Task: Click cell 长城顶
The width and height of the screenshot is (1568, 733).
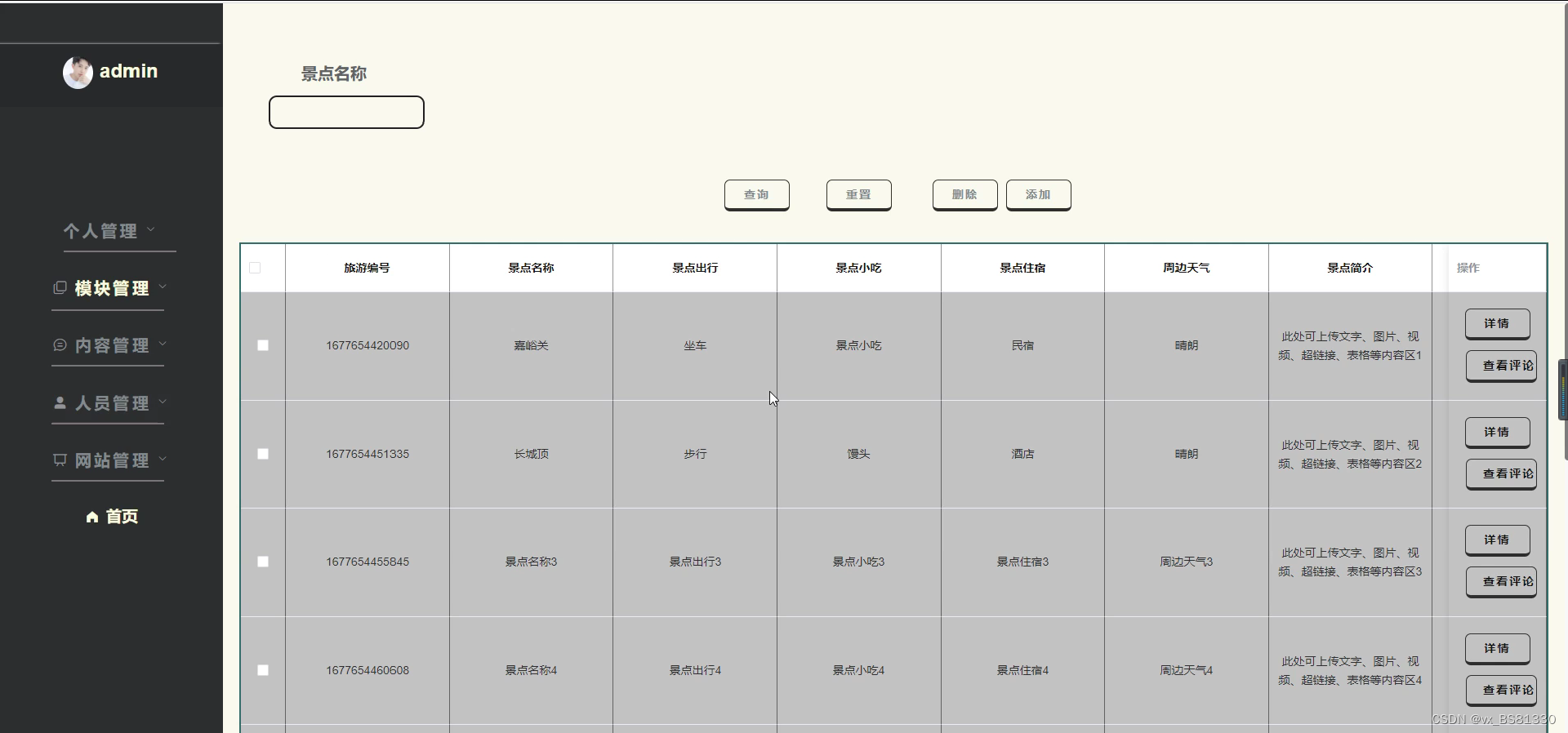Action: click(x=531, y=454)
